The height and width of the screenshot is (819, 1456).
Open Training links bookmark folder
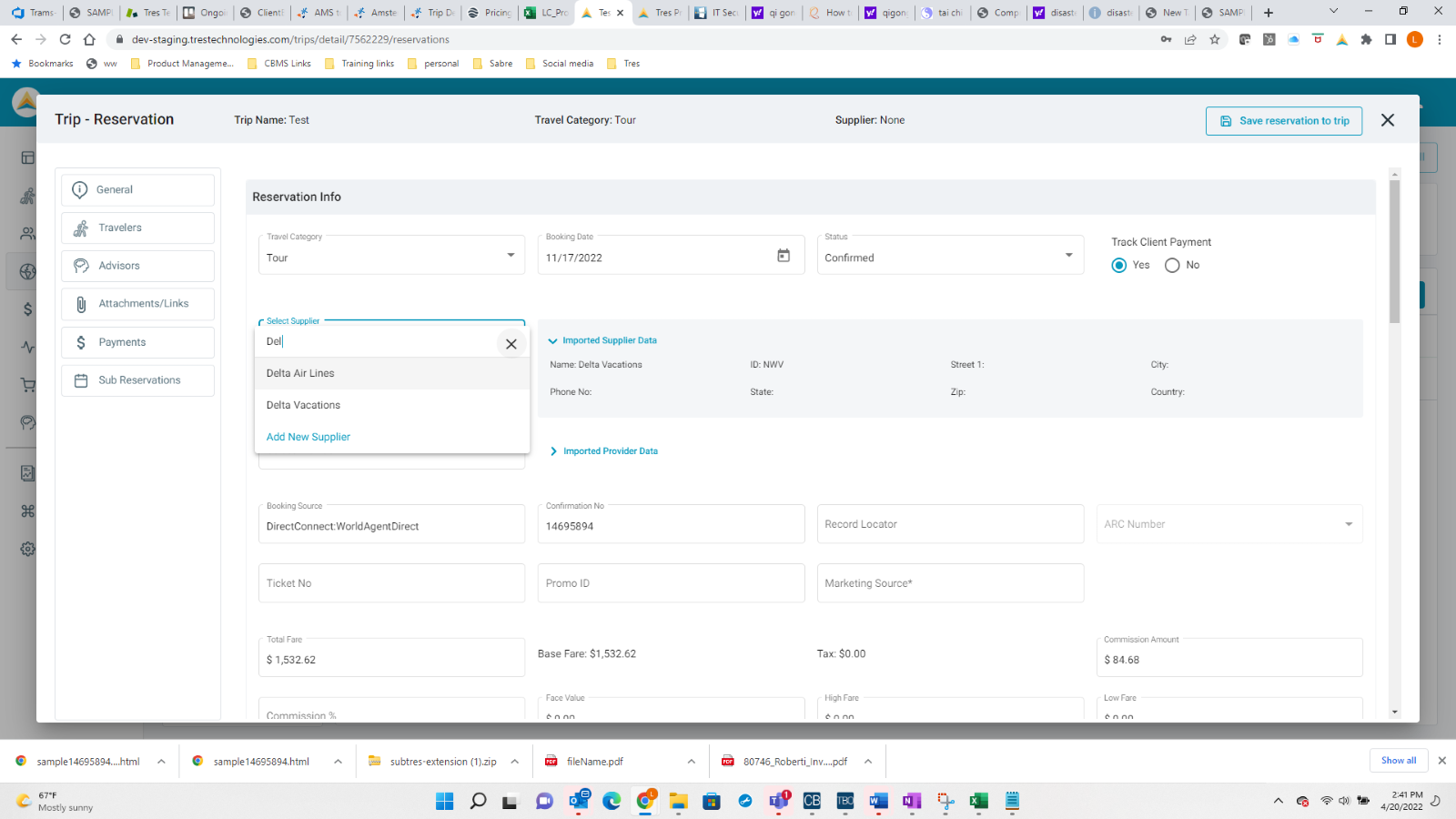tap(359, 64)
